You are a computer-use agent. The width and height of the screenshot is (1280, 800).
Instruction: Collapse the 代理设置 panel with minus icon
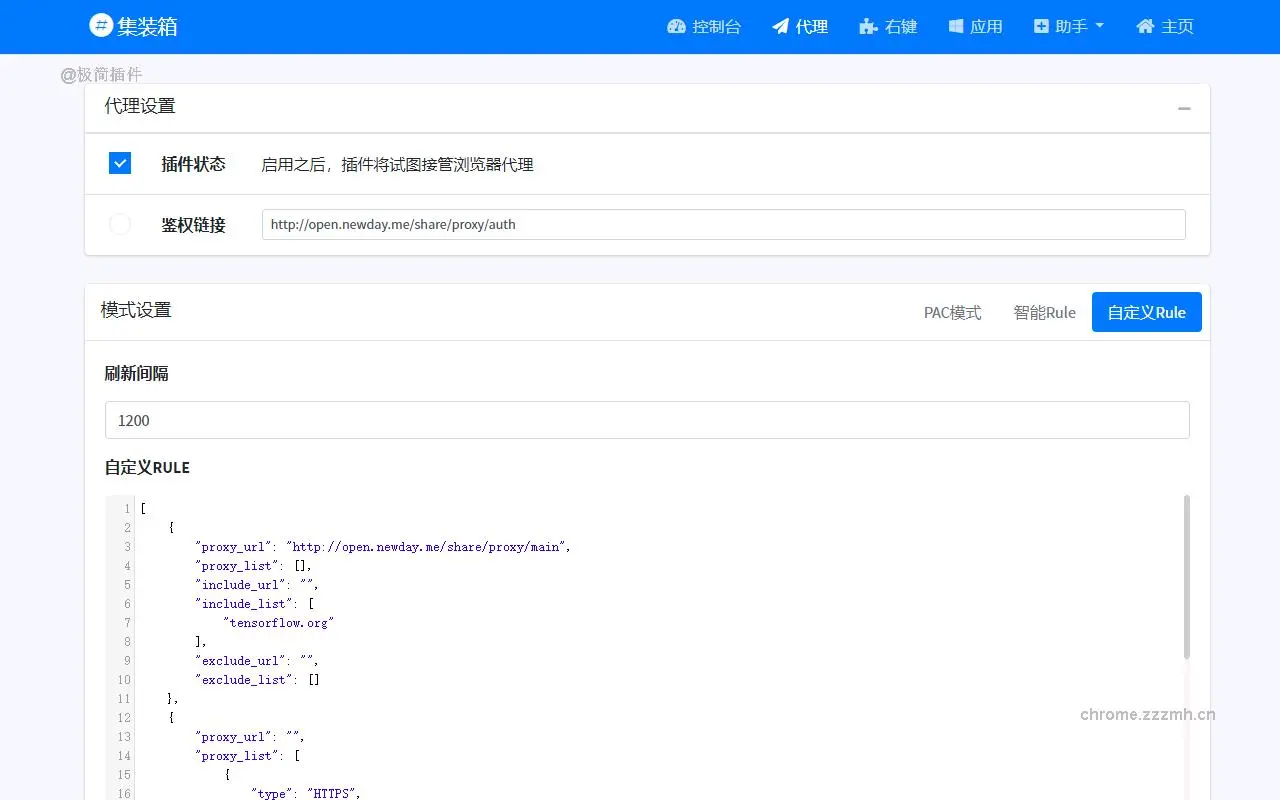pyautogui.click(x=1183, y=108)
